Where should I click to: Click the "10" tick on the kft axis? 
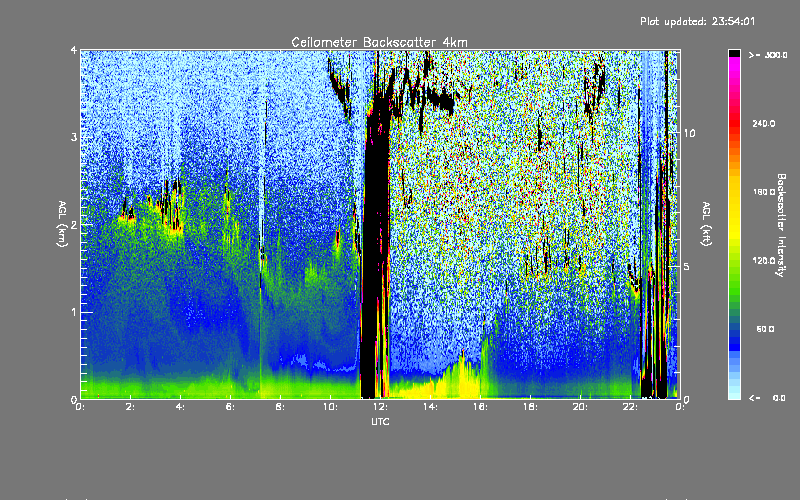pyautogui.click(x=689, y=133)
